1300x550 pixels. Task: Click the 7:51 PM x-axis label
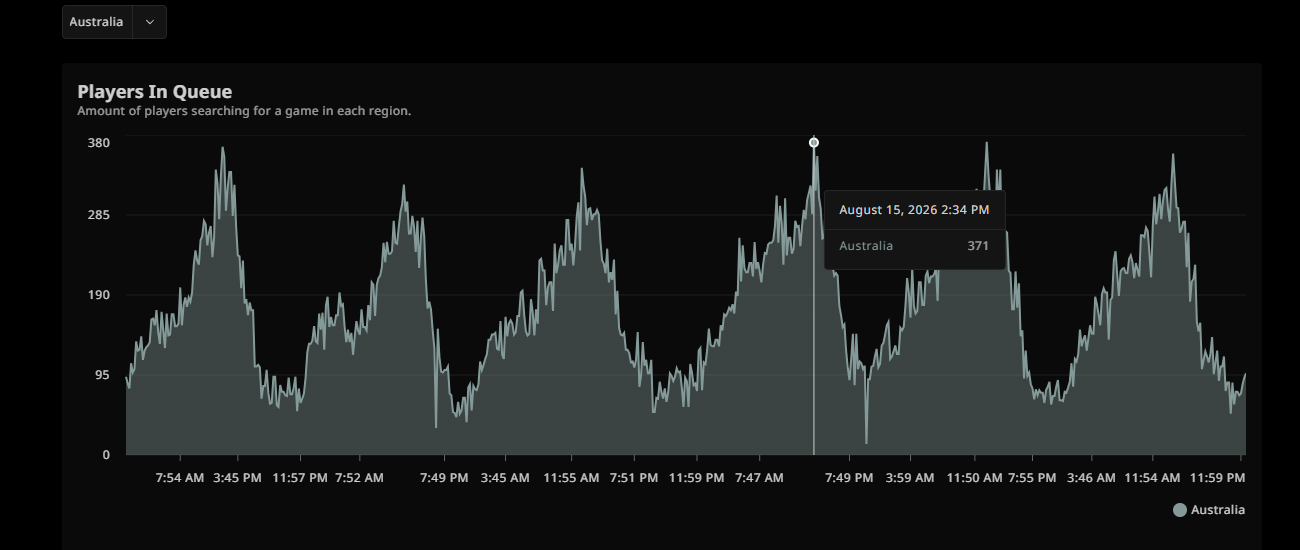(634, 478)
